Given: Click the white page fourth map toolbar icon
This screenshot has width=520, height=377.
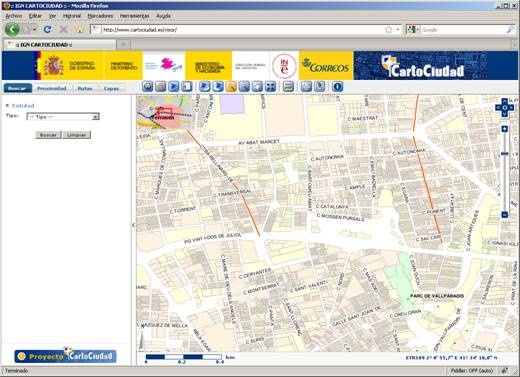Looking at the screenshot, I should tap(187, 87).
